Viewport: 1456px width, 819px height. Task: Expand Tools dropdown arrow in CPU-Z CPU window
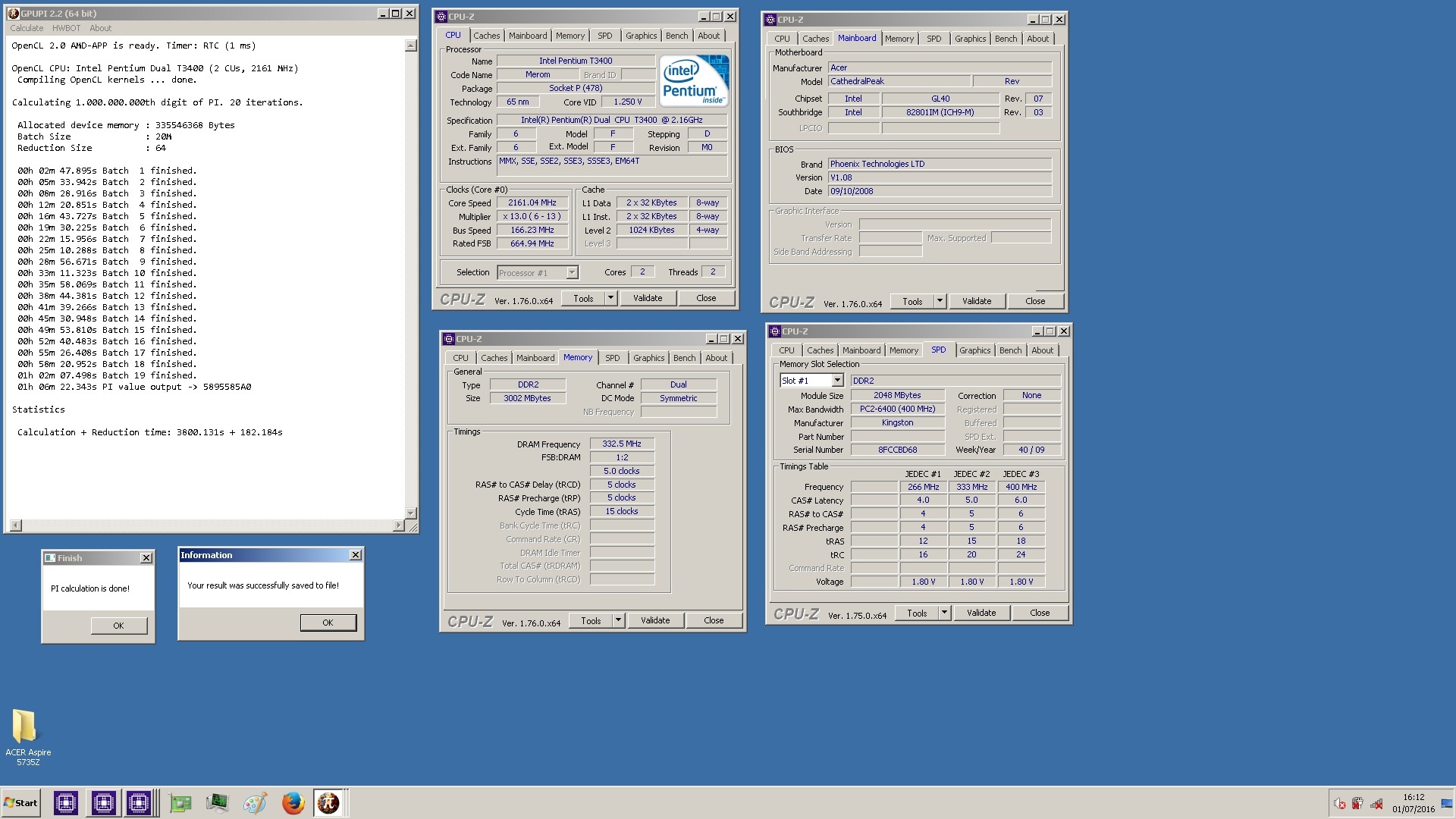610,298
